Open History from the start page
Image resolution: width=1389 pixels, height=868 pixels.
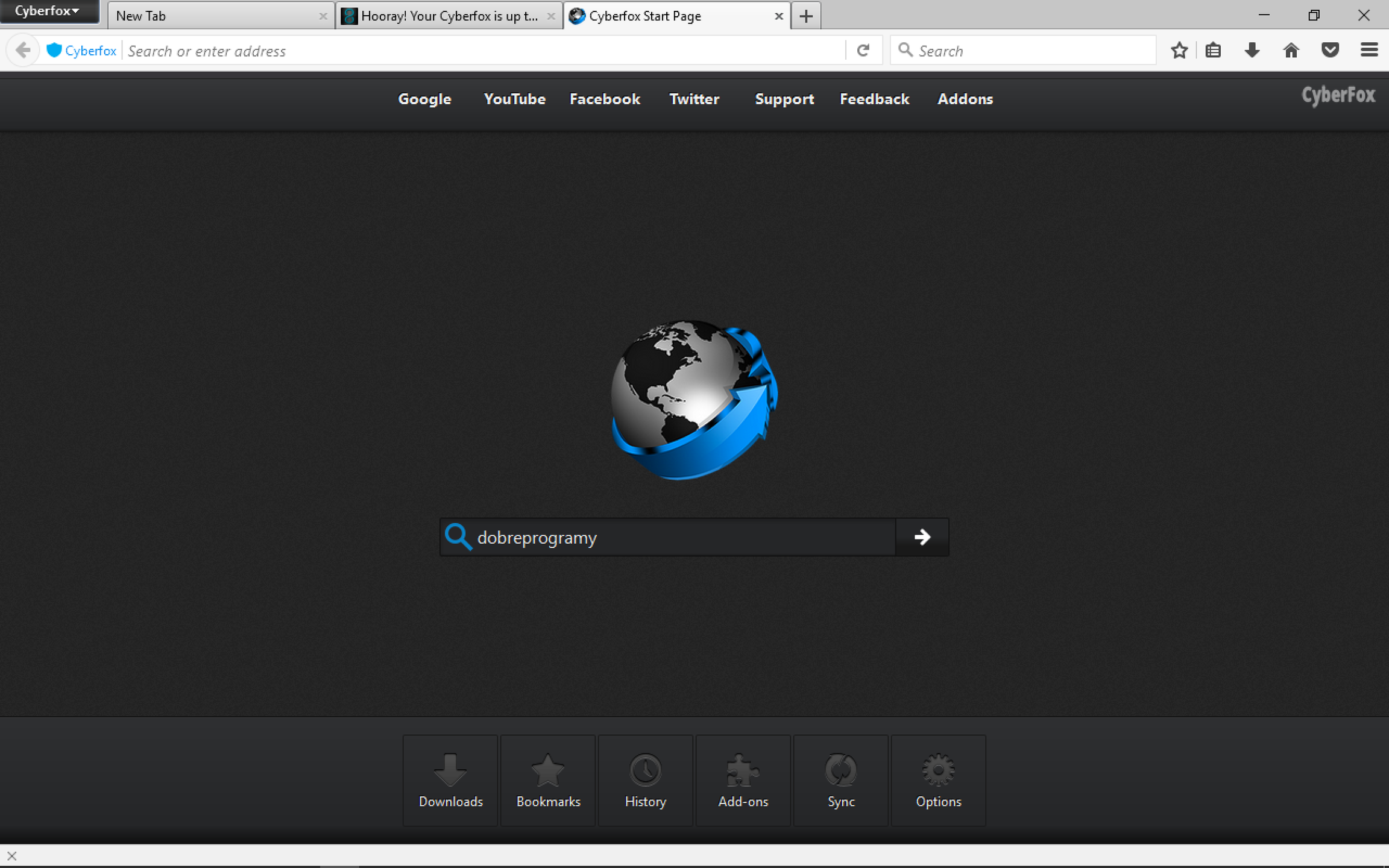coord(646,781)
